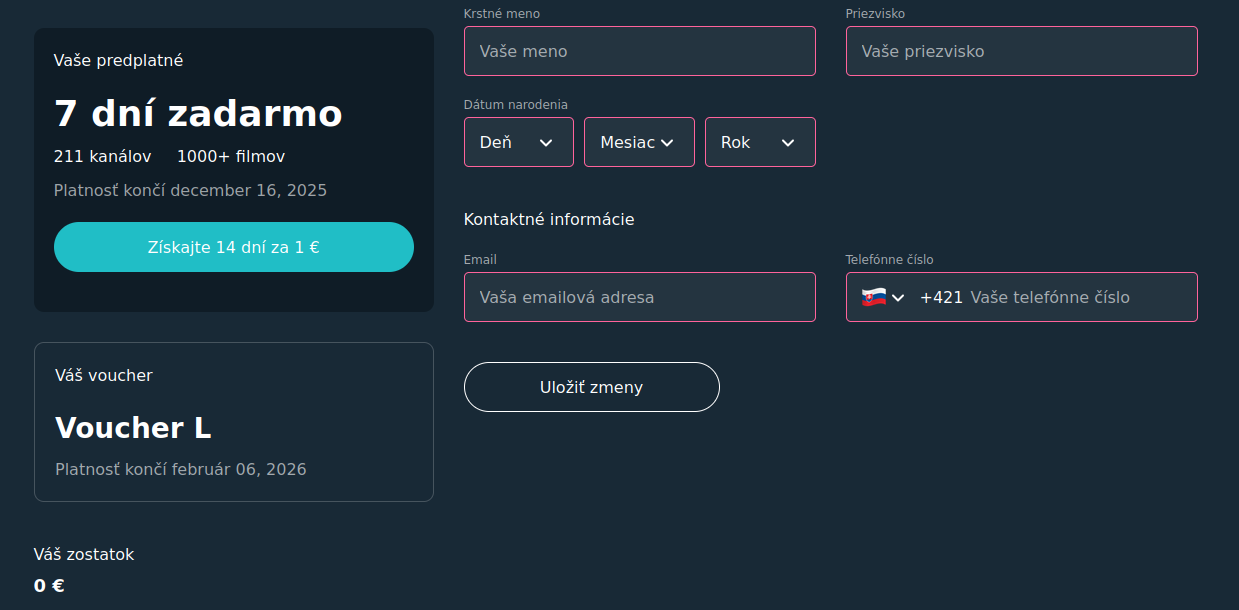The width and height of the screenshot is (1239, 610).
Task: Click the 0 € balance amount
Action: pos(49,586)
